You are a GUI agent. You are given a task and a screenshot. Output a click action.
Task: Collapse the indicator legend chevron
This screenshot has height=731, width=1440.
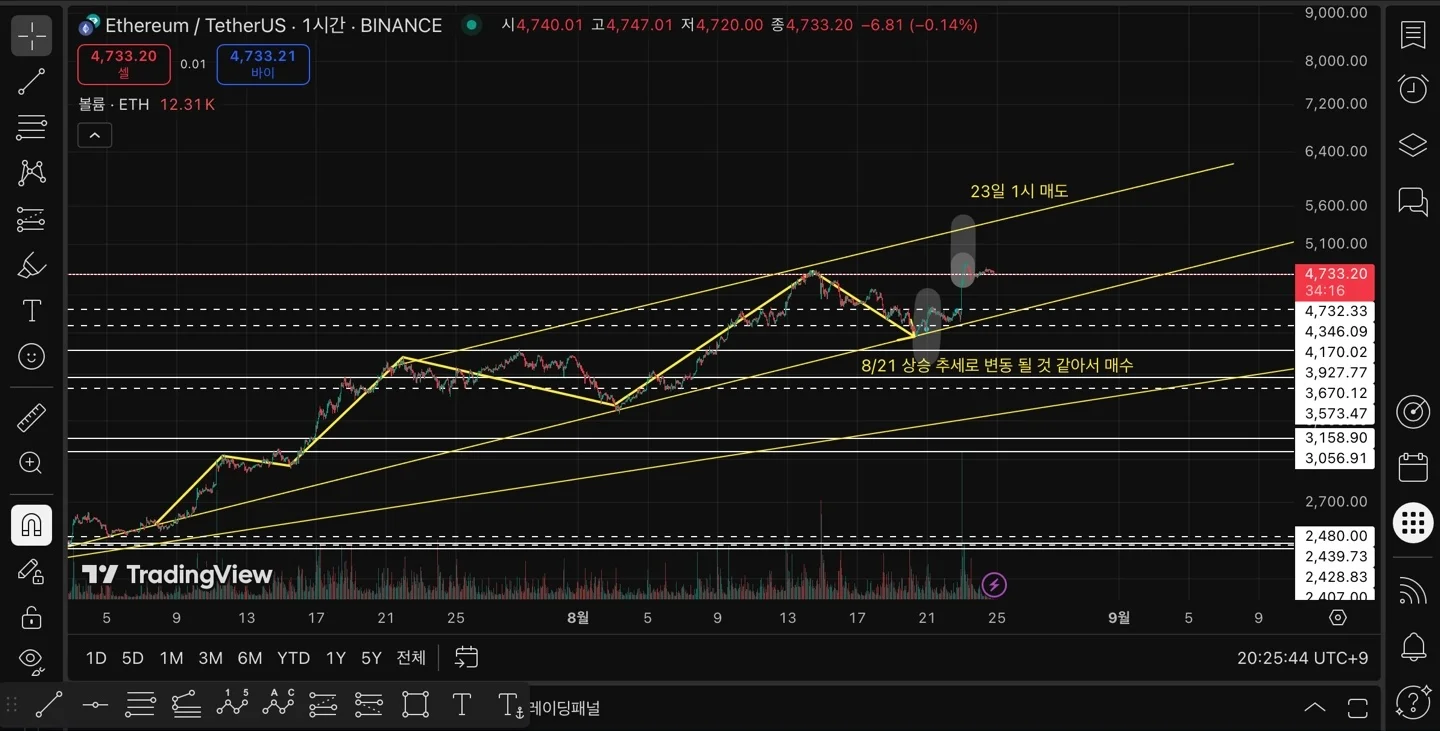point(95,135)
